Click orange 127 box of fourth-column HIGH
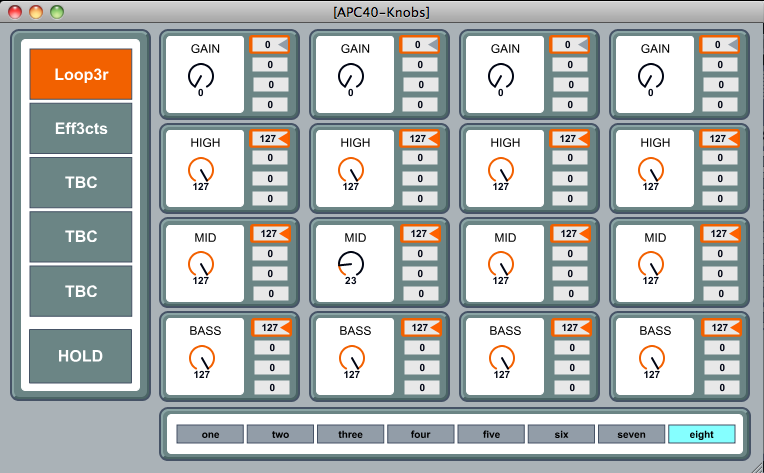The height and width of the screenshot is (473, 764). click(720, 139)
